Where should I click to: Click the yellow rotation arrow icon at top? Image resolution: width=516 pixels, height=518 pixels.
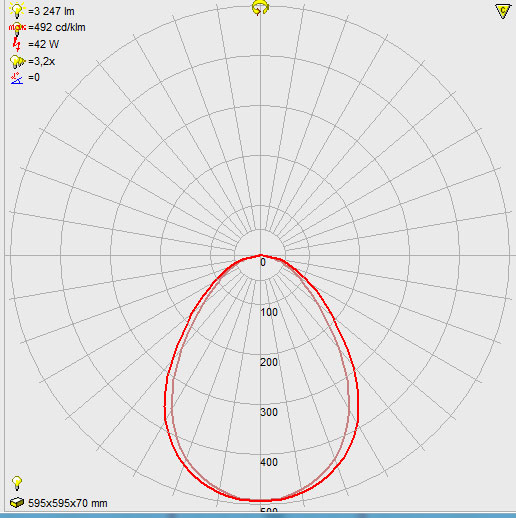pos(260,8)
